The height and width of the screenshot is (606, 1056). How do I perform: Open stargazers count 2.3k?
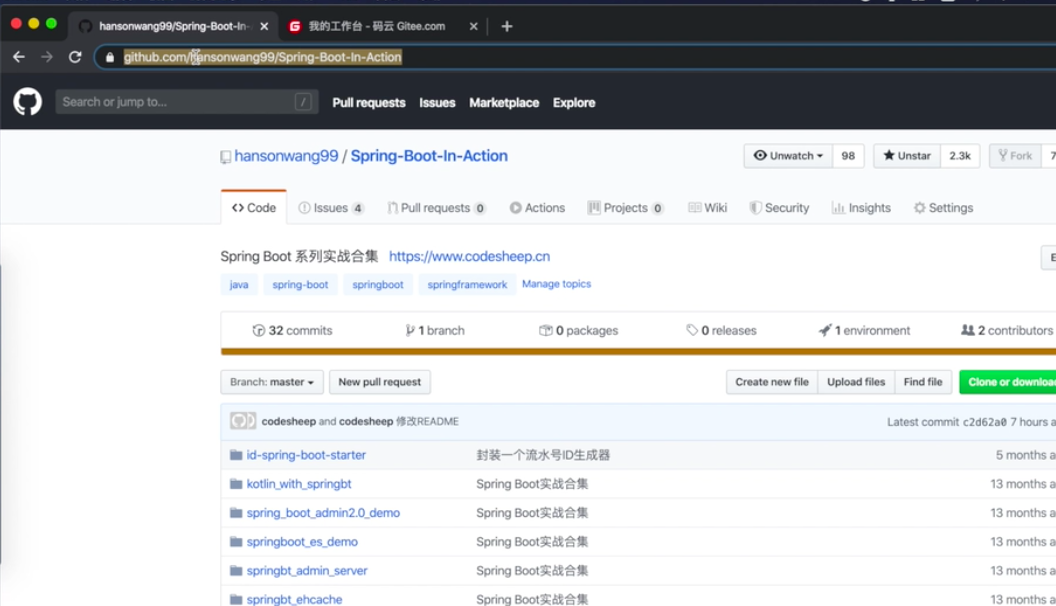click(960, 156)
